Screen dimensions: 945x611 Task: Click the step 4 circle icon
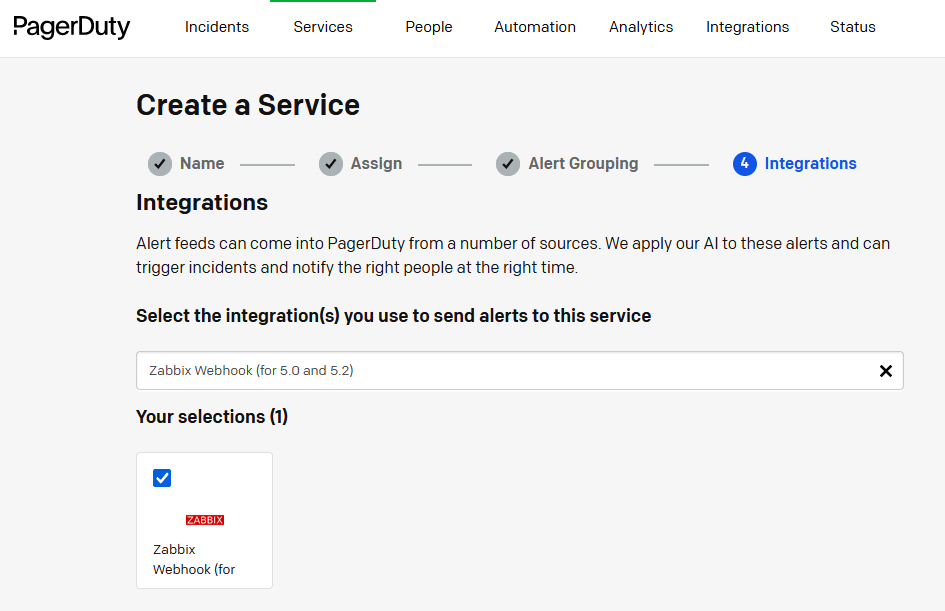(x=744, y=164)
